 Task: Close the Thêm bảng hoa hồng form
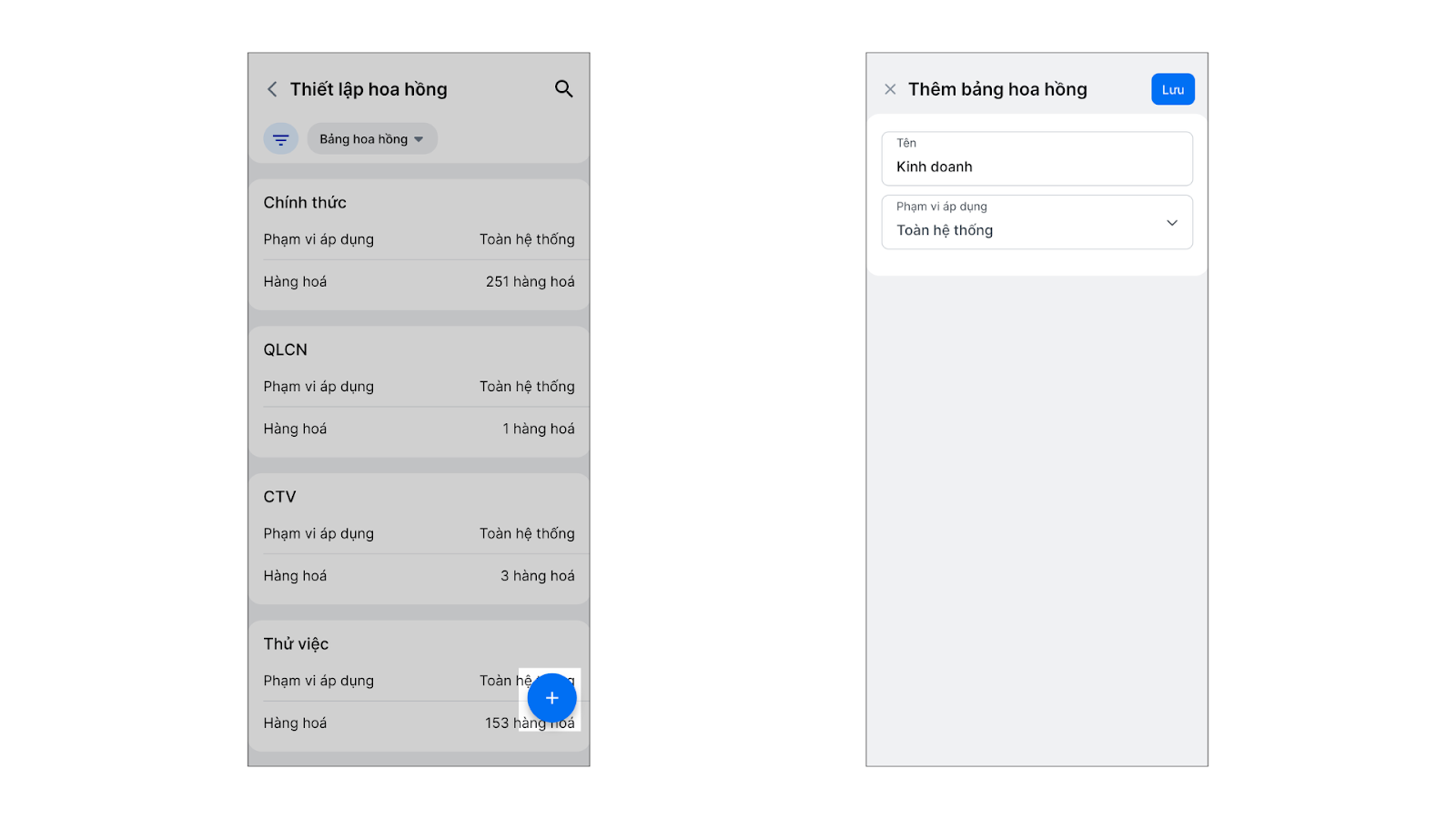(890, 89)
